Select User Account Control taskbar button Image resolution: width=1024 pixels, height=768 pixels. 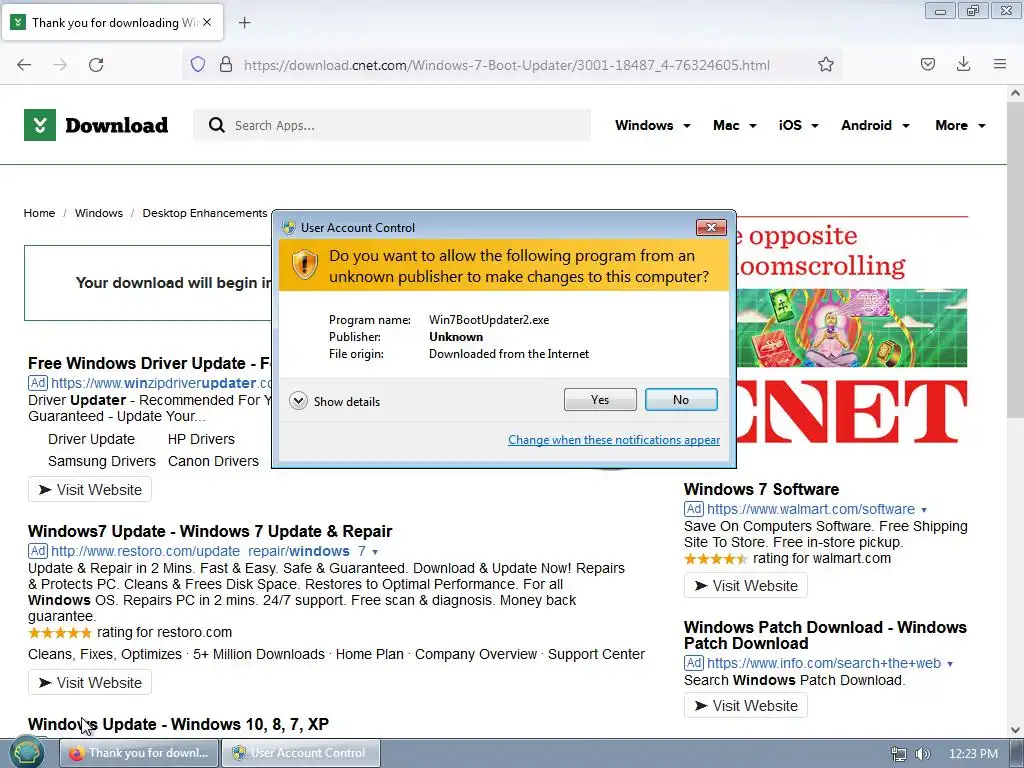pyautogui.click(x=301, y=753)
